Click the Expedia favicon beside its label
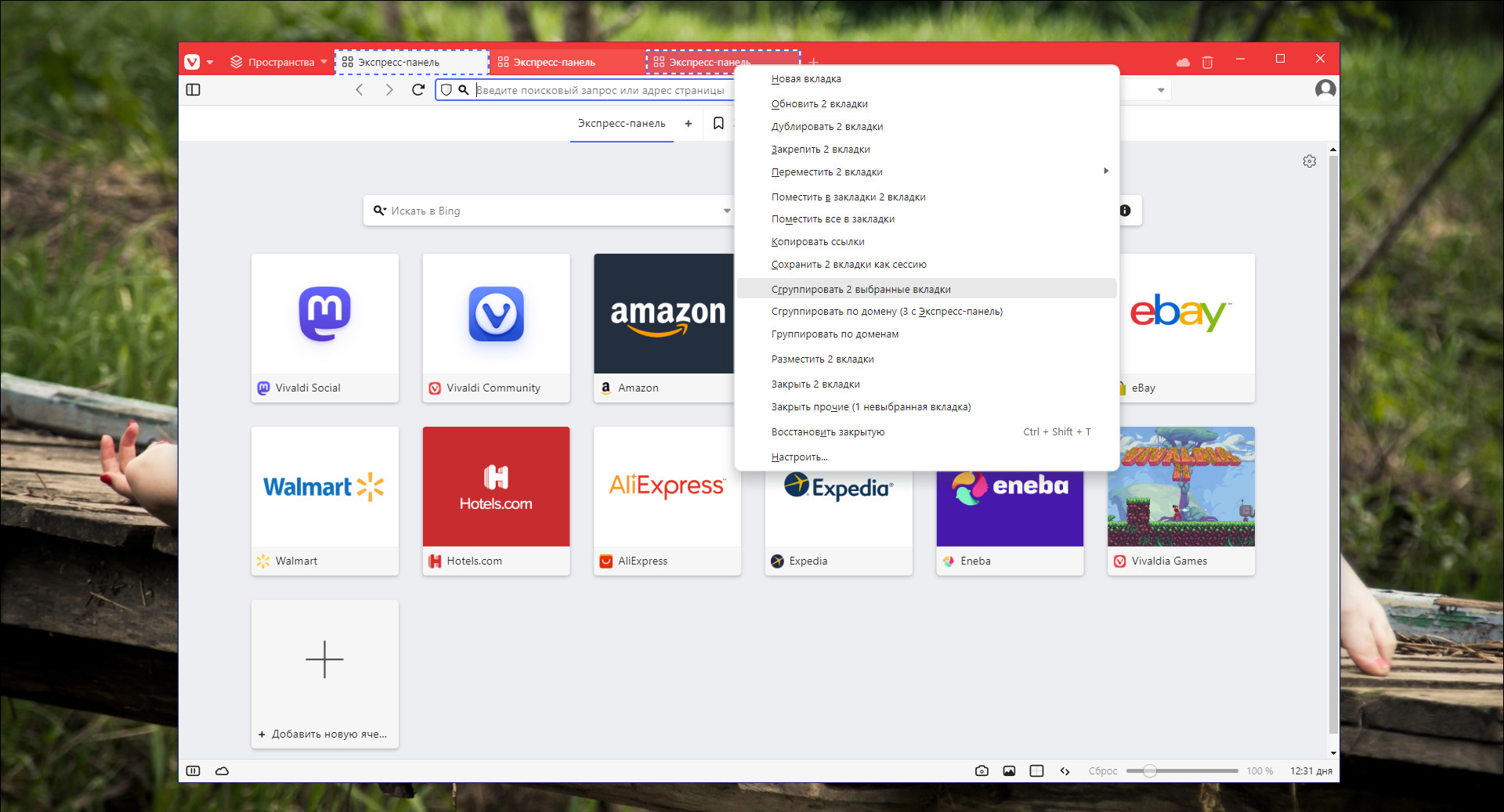Viewport: 1504px width, 812px height. coord(777,561)
